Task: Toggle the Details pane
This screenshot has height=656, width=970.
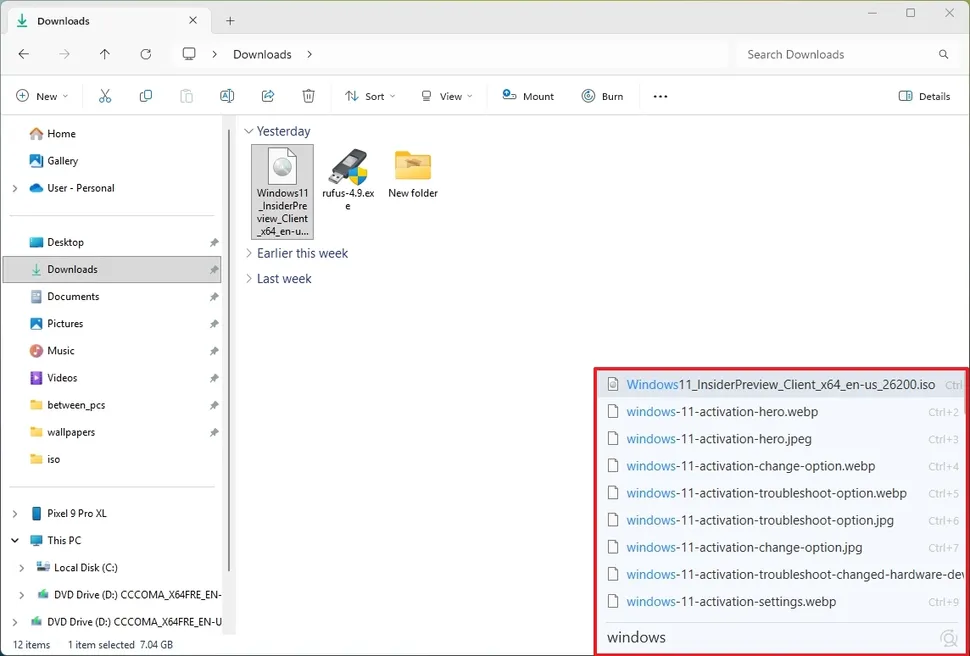Action: pos(924,96)
